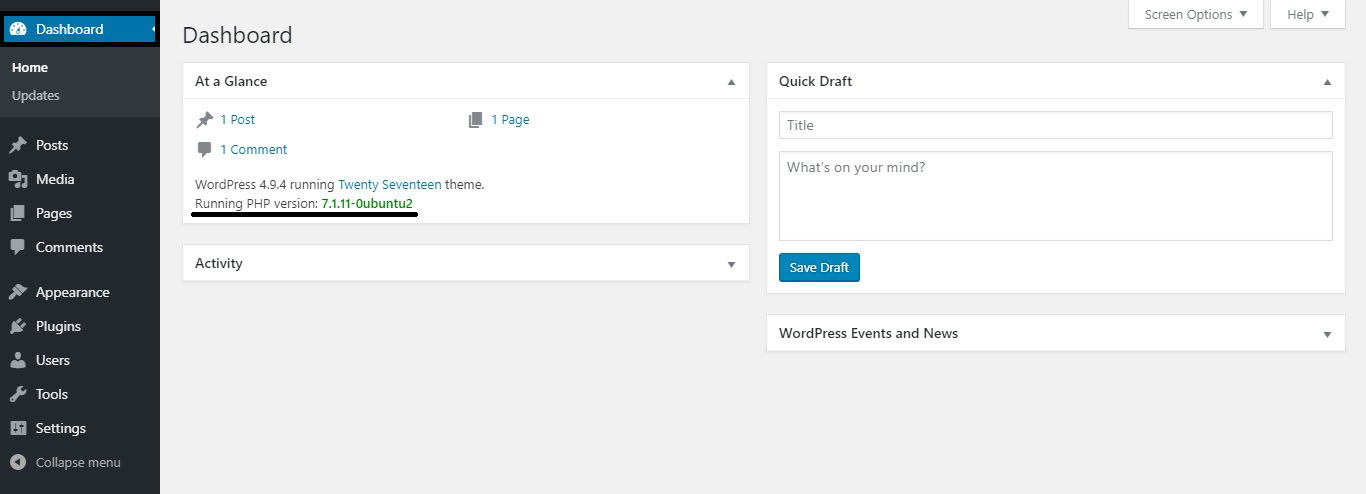Collapse the admin menu with arrow icon
The image size is (1366, 494).
[17, 462]
